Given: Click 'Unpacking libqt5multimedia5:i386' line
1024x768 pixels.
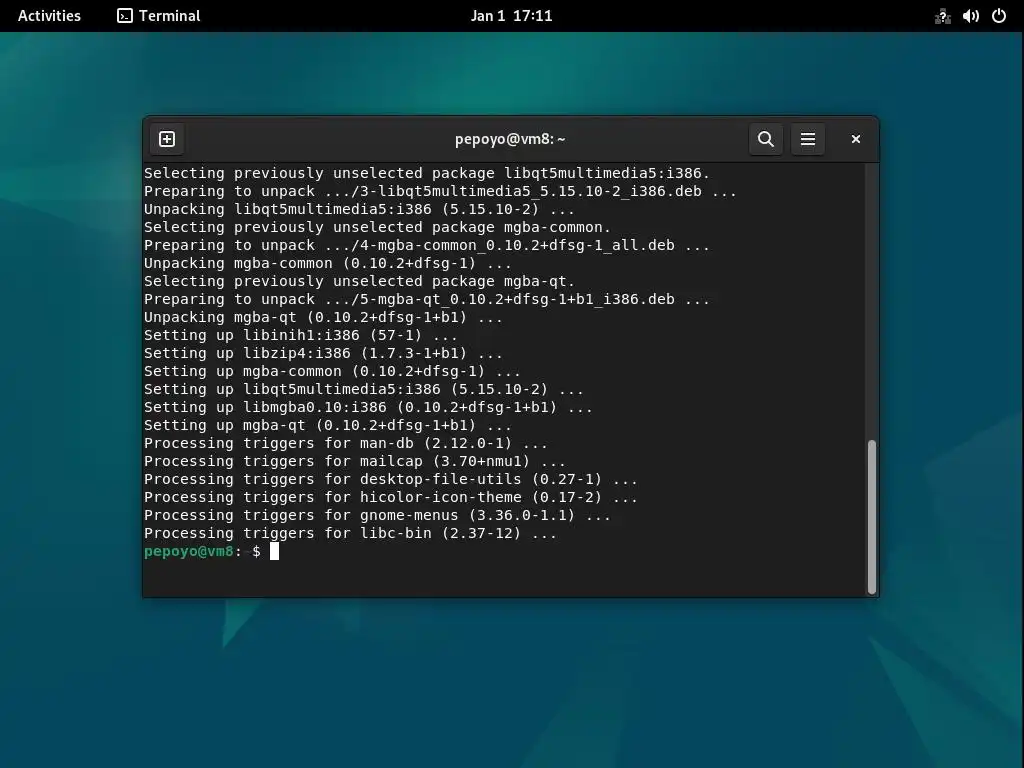Looking at the screenshot, I should (359, 209).
